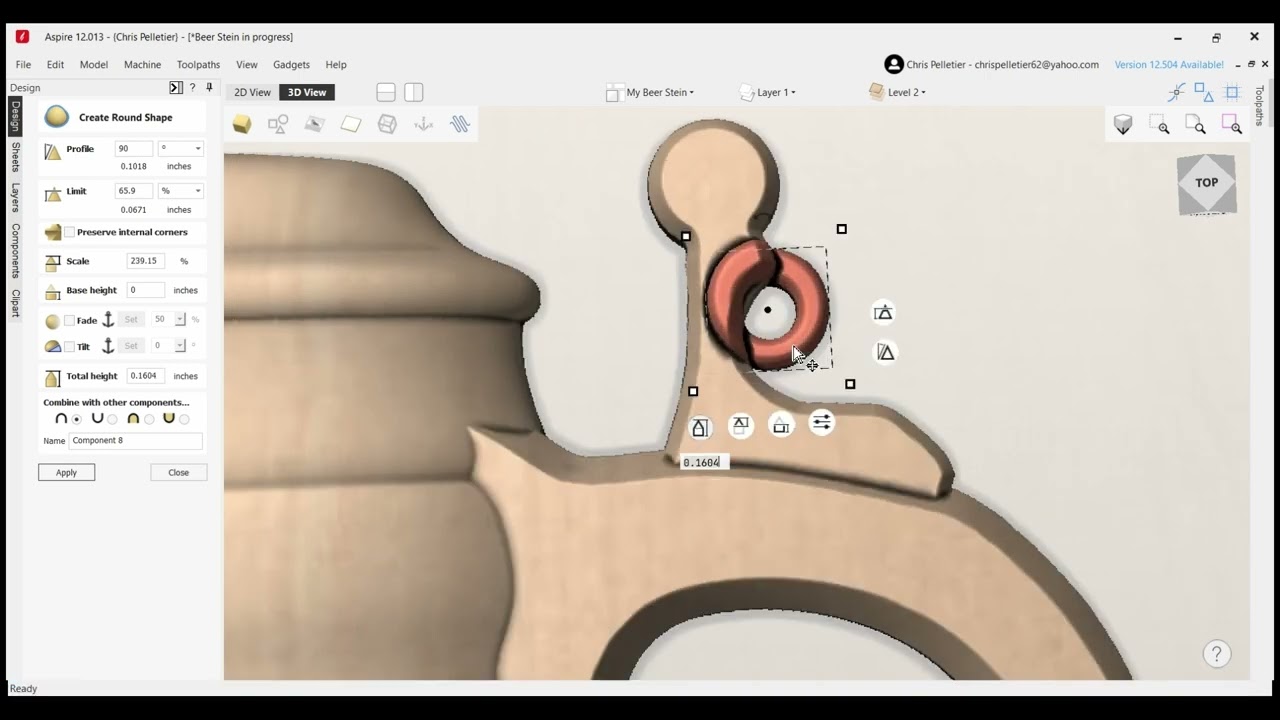Click the zoom to selection pink icon
This screenshot has height=720, width=1280.
(1231, 125)
